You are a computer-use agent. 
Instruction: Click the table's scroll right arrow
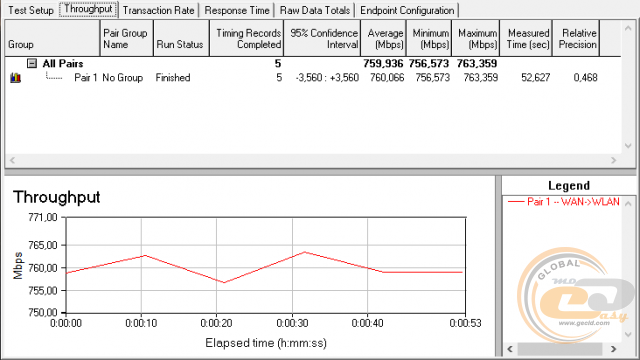pos(613,160)
